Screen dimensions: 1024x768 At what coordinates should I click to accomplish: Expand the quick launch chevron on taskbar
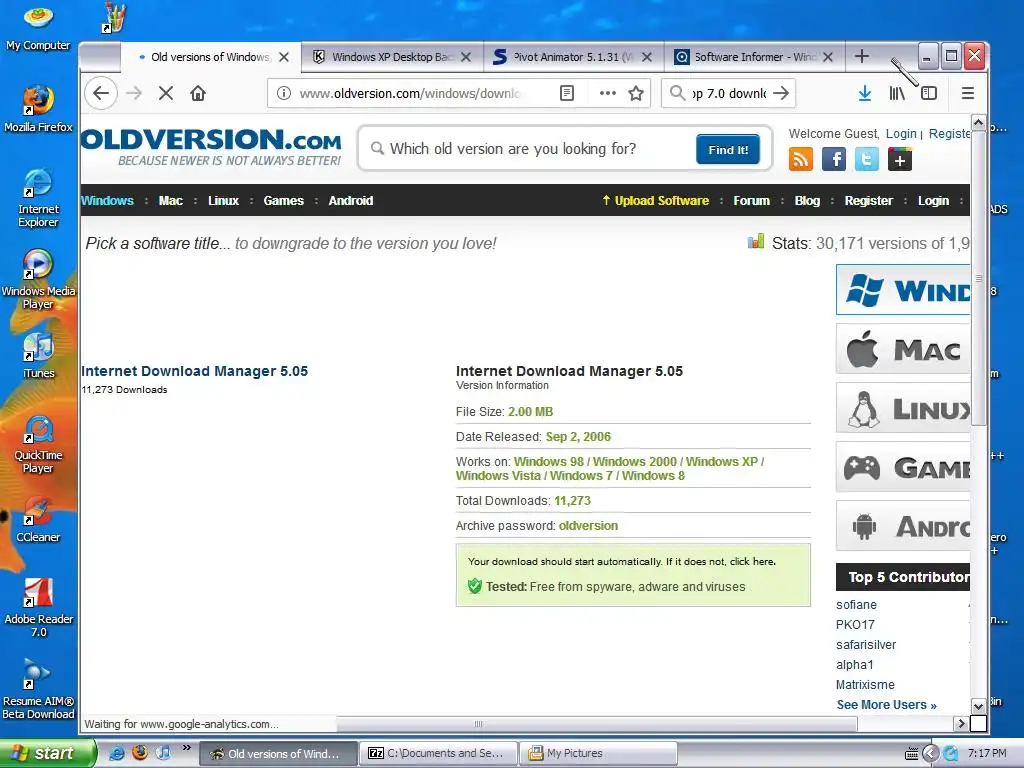point(187,748)
